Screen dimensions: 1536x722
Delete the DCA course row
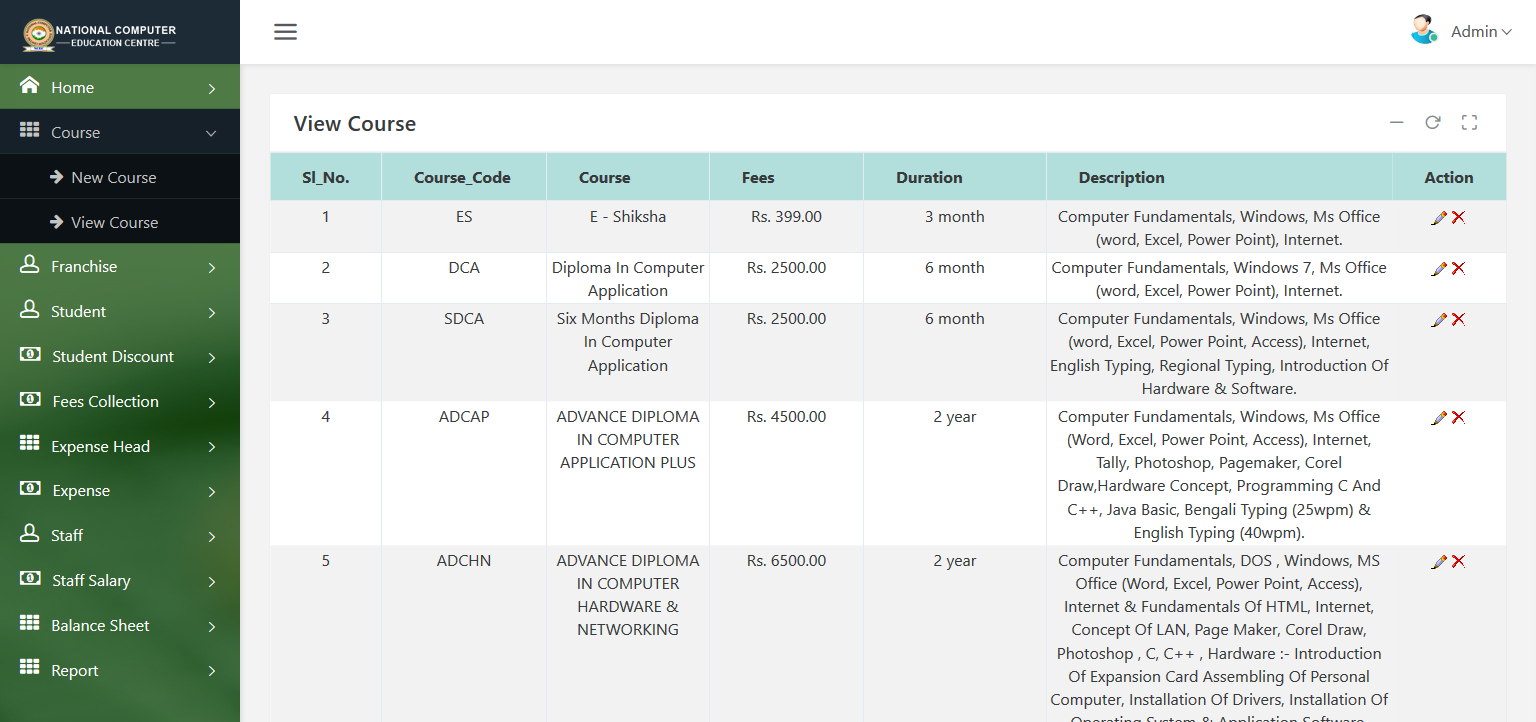coord(1458,268)
